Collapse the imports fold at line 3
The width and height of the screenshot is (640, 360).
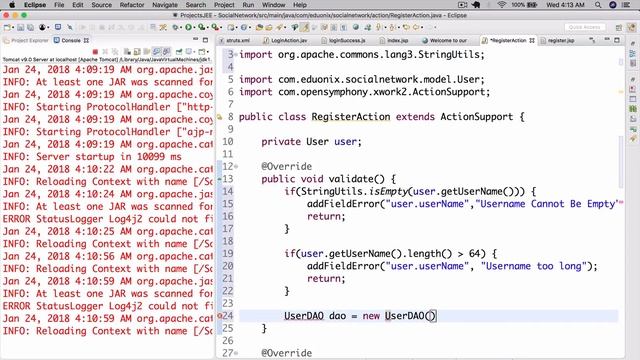click(236, 54)
